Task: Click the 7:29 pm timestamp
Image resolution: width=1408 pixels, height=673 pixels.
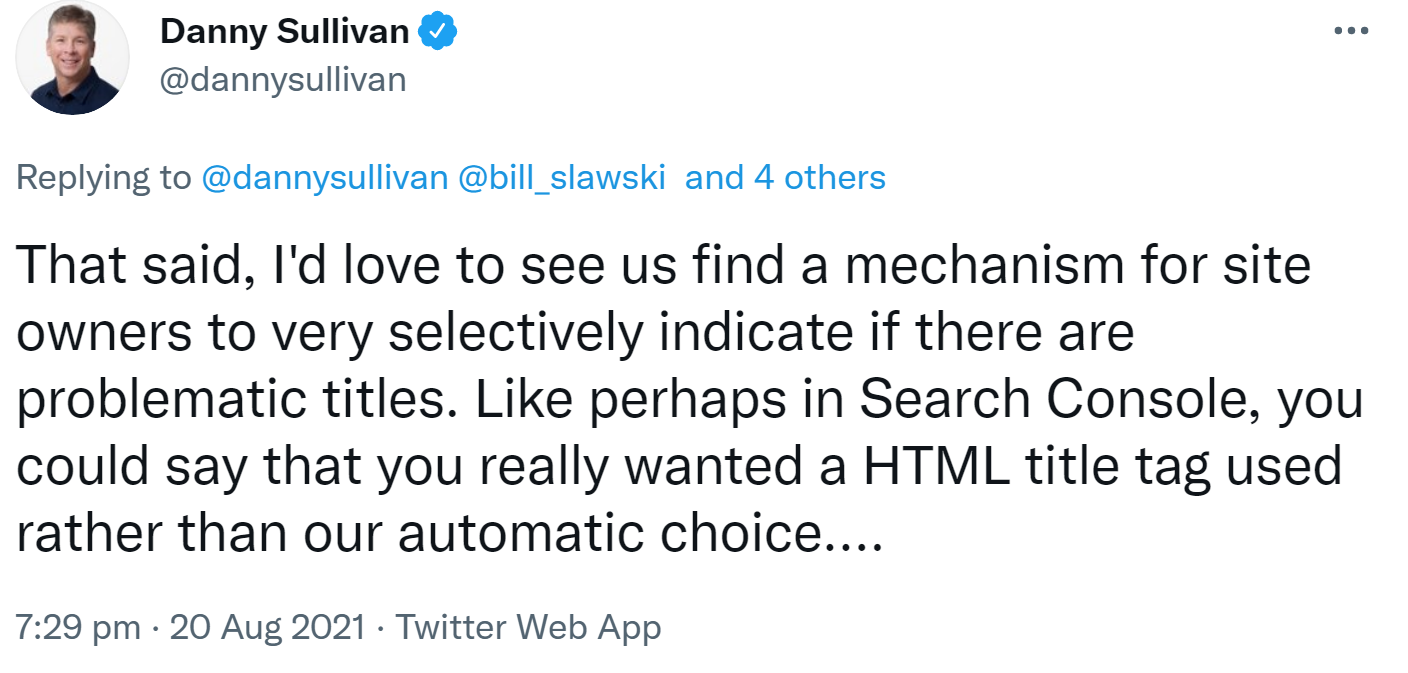Action: click(x=78, y=628)
